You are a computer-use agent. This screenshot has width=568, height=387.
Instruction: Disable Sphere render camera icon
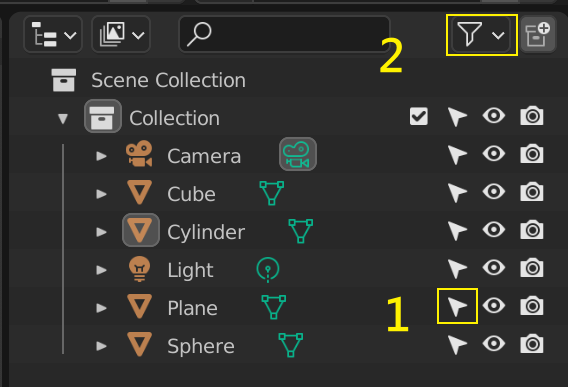[532, 344]
